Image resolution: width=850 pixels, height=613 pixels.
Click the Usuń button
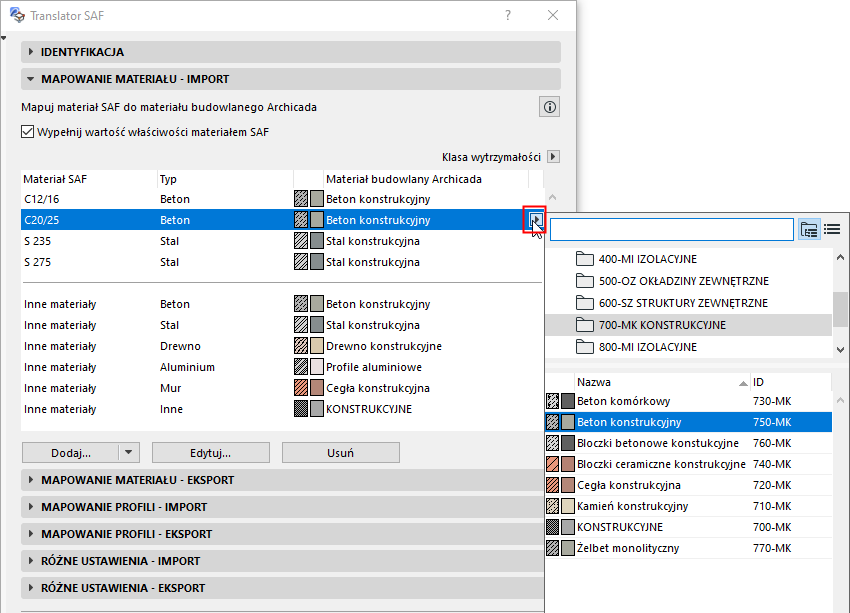(340, 453)
